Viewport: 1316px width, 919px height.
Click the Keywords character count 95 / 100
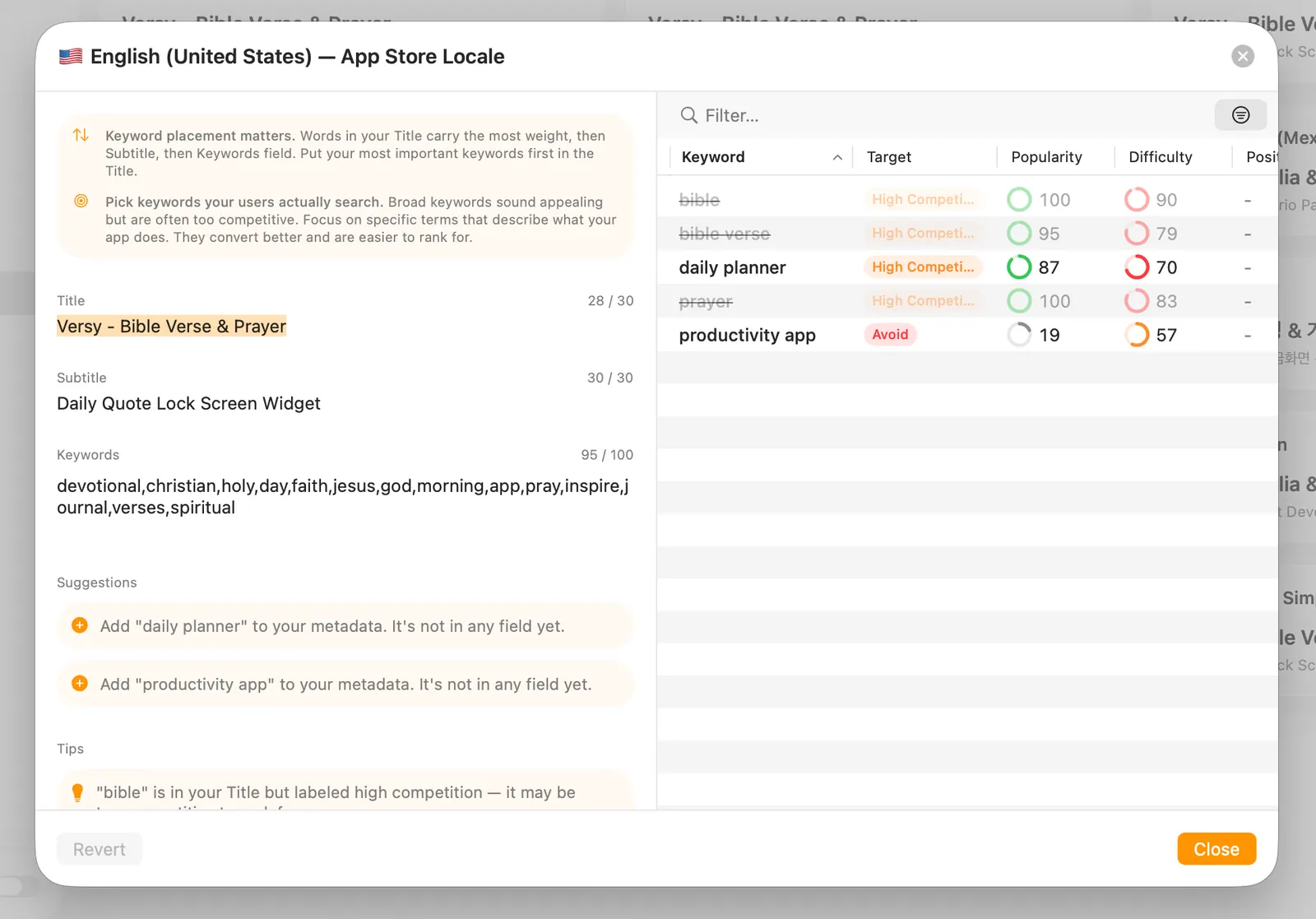[607, 455]
